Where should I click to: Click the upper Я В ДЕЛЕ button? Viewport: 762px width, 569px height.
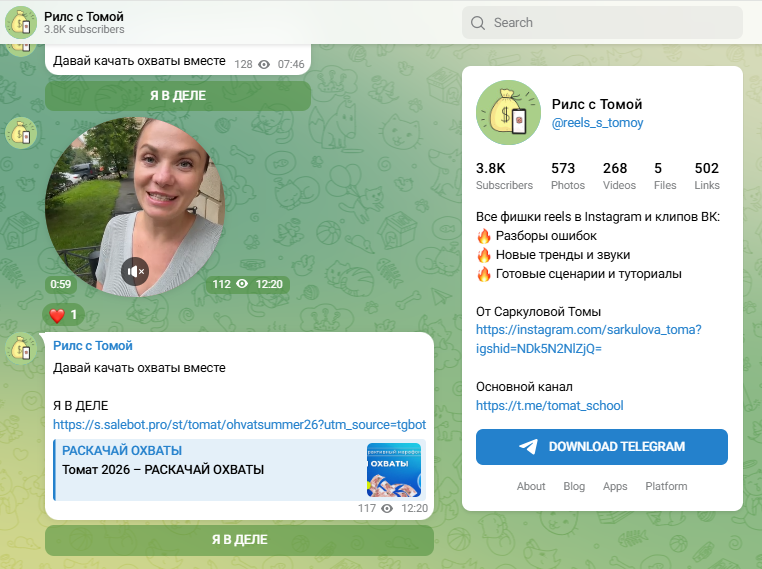(x=178, y=96)
